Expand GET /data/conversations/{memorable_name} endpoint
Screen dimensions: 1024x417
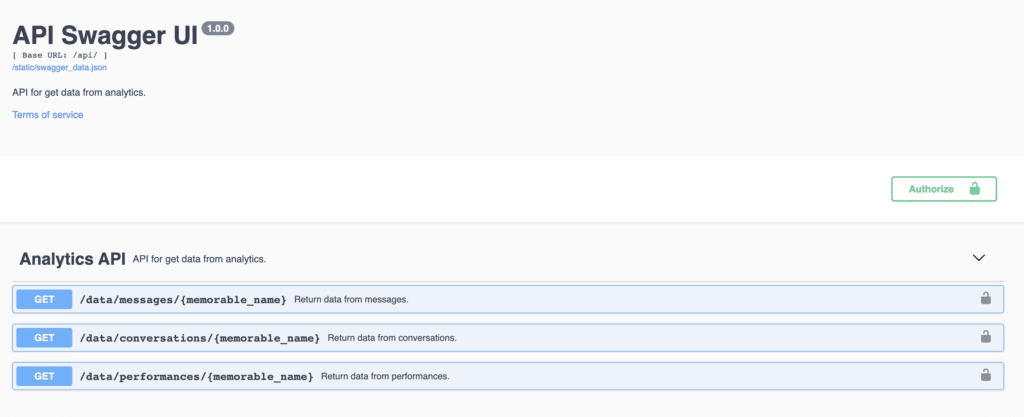pos(508,337)
